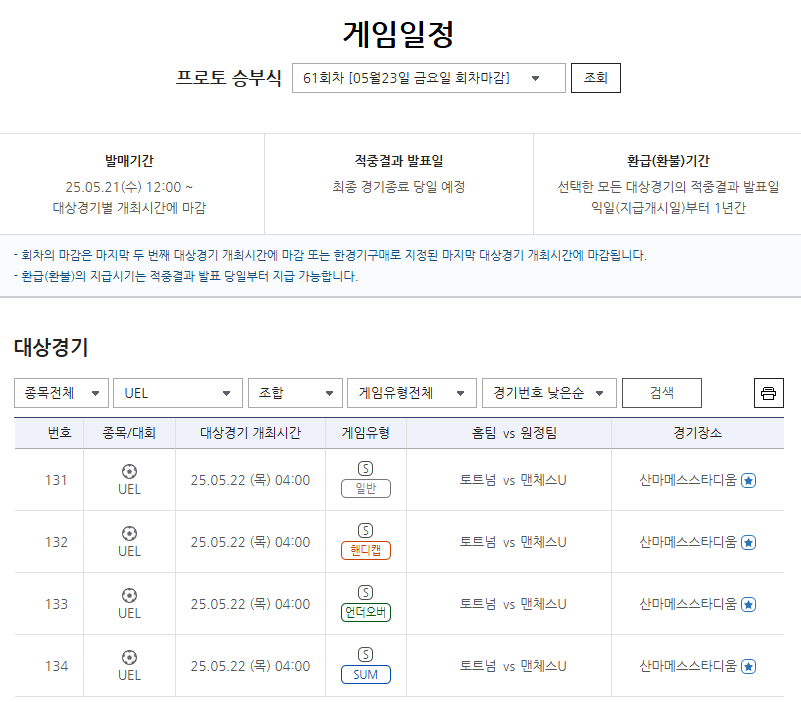Select the 토트넘 vs 맨체스U match 134
Screen dimensions: 801x702
(513, 666)
